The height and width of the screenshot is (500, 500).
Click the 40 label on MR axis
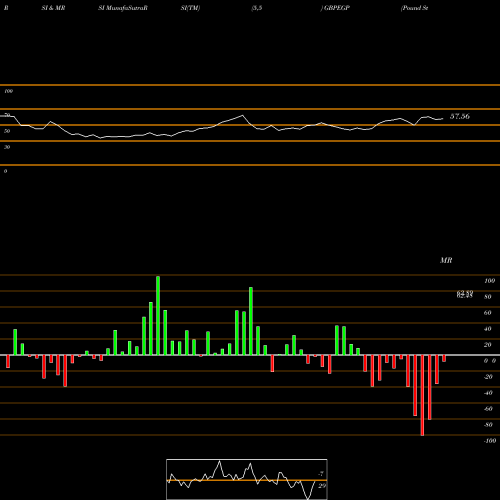point(488,329)
